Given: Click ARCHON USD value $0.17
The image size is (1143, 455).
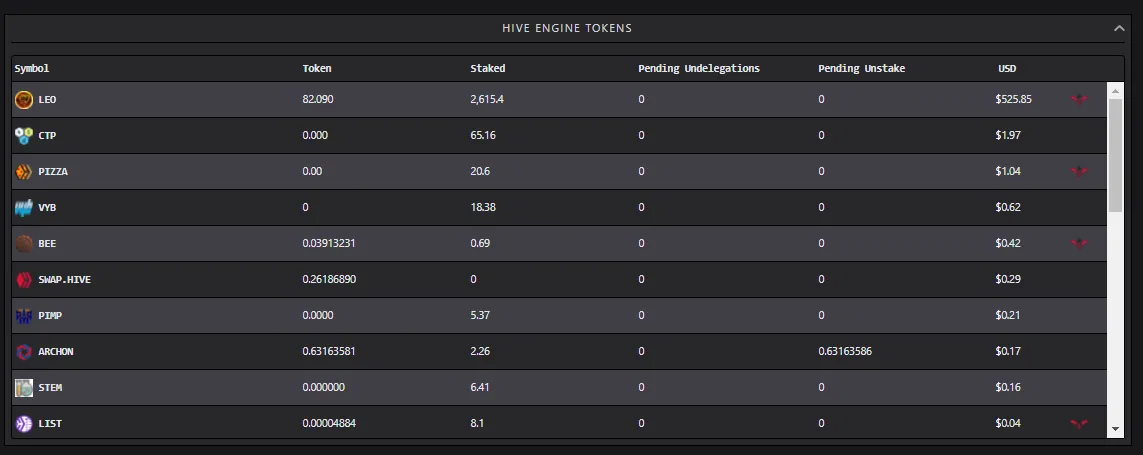Looking at the screenshot, I should (x=1008, y=351).
